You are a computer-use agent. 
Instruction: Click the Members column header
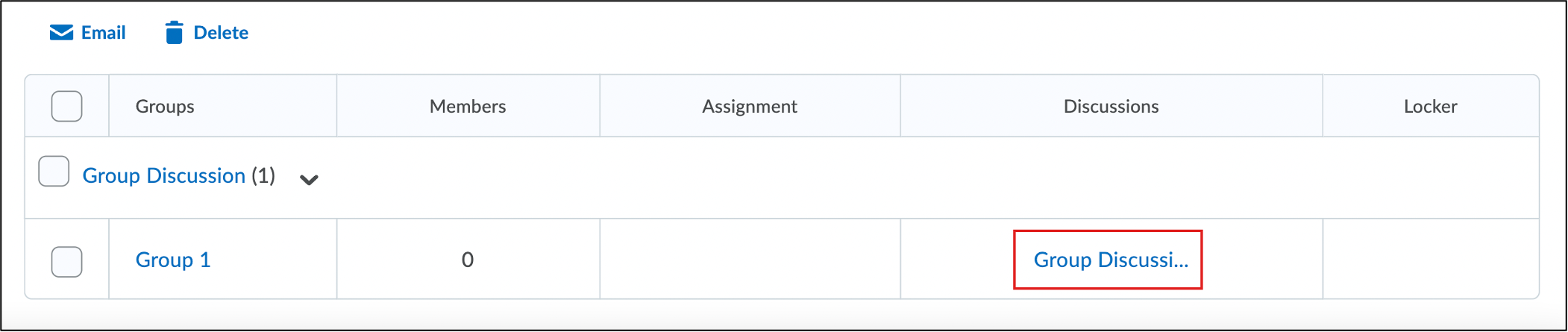[468, 107]
